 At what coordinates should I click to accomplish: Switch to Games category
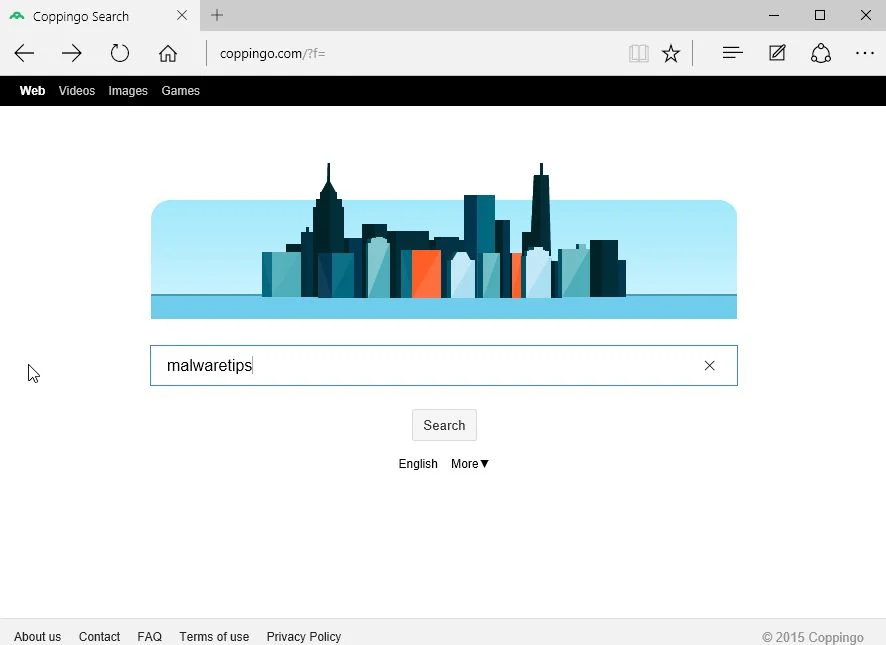coord(180,91)
